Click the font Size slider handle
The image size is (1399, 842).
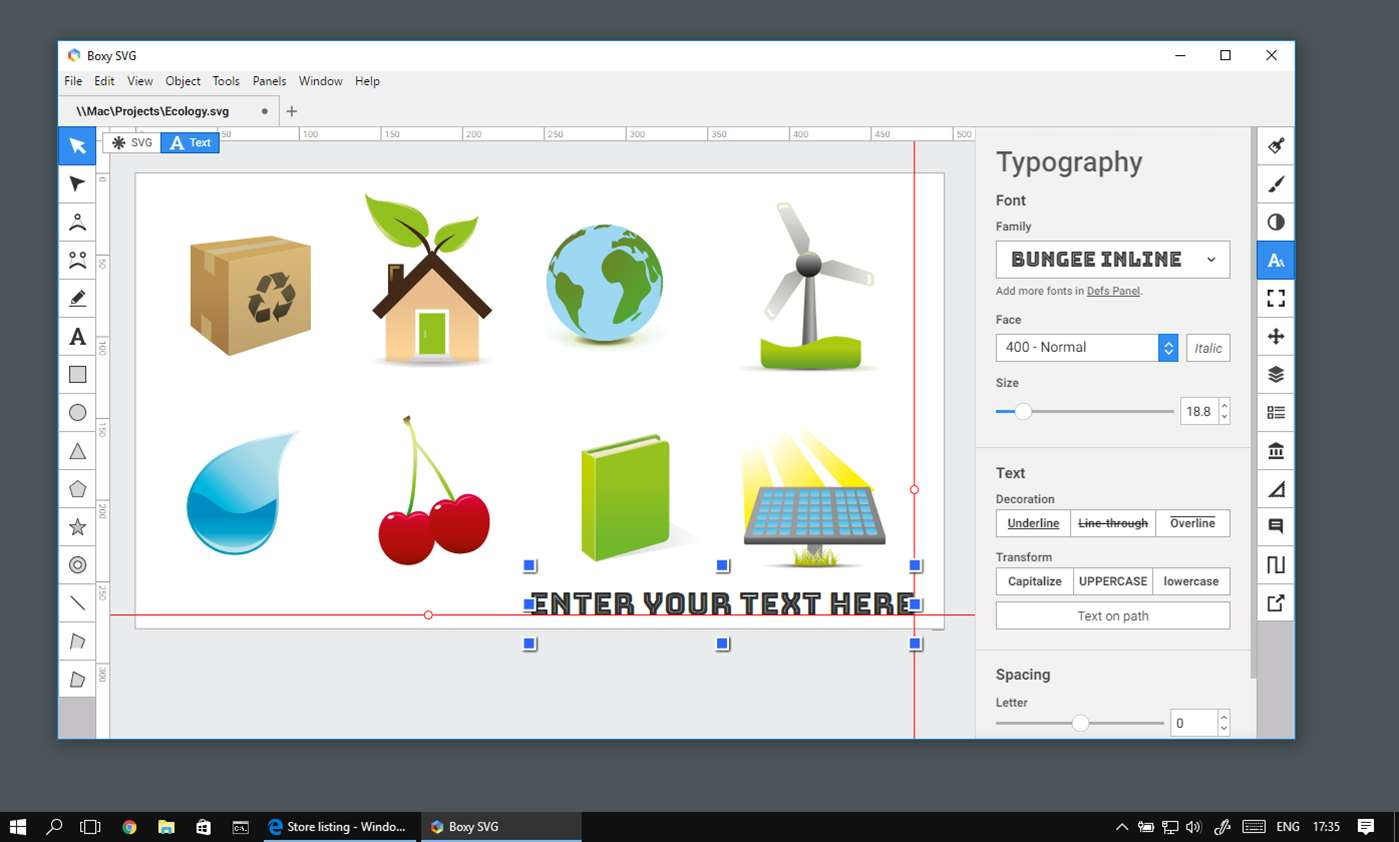1023,411
